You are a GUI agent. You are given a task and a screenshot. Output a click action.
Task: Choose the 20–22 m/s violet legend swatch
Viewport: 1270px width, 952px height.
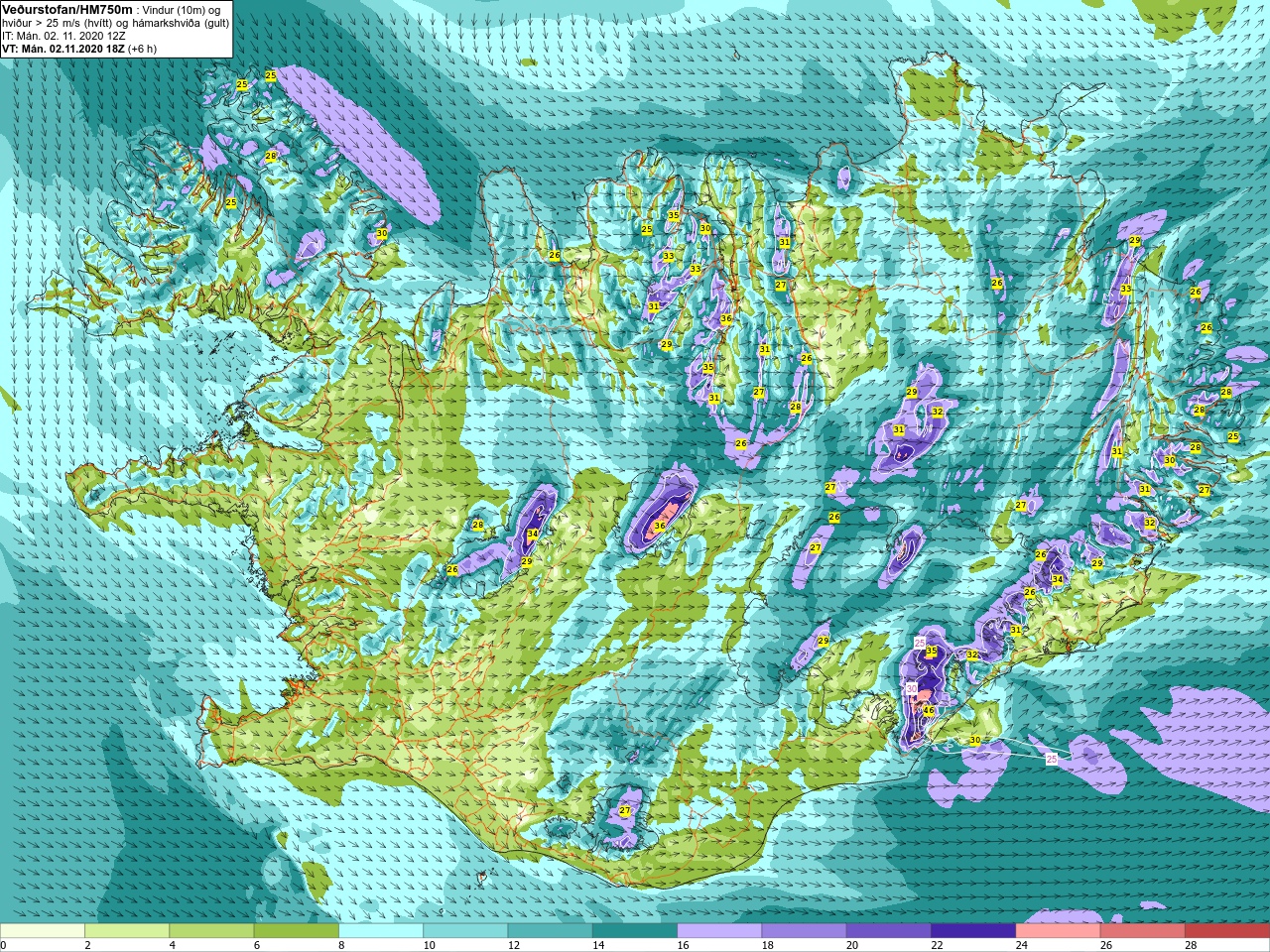coord(889,931)
